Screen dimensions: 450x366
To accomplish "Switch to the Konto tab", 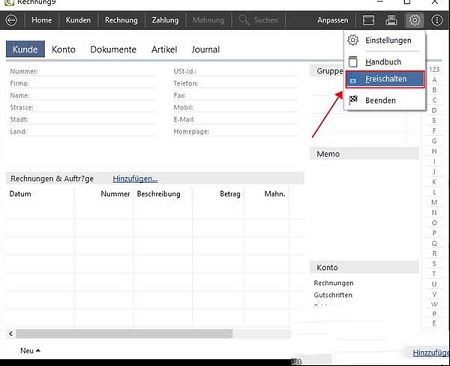I will 63,50.
